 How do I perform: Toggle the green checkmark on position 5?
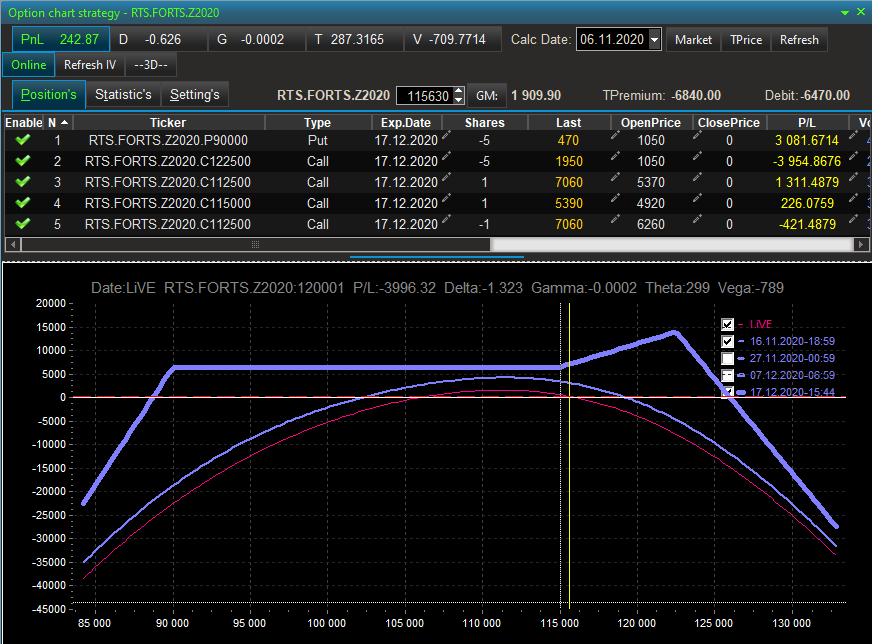(23, 224)
